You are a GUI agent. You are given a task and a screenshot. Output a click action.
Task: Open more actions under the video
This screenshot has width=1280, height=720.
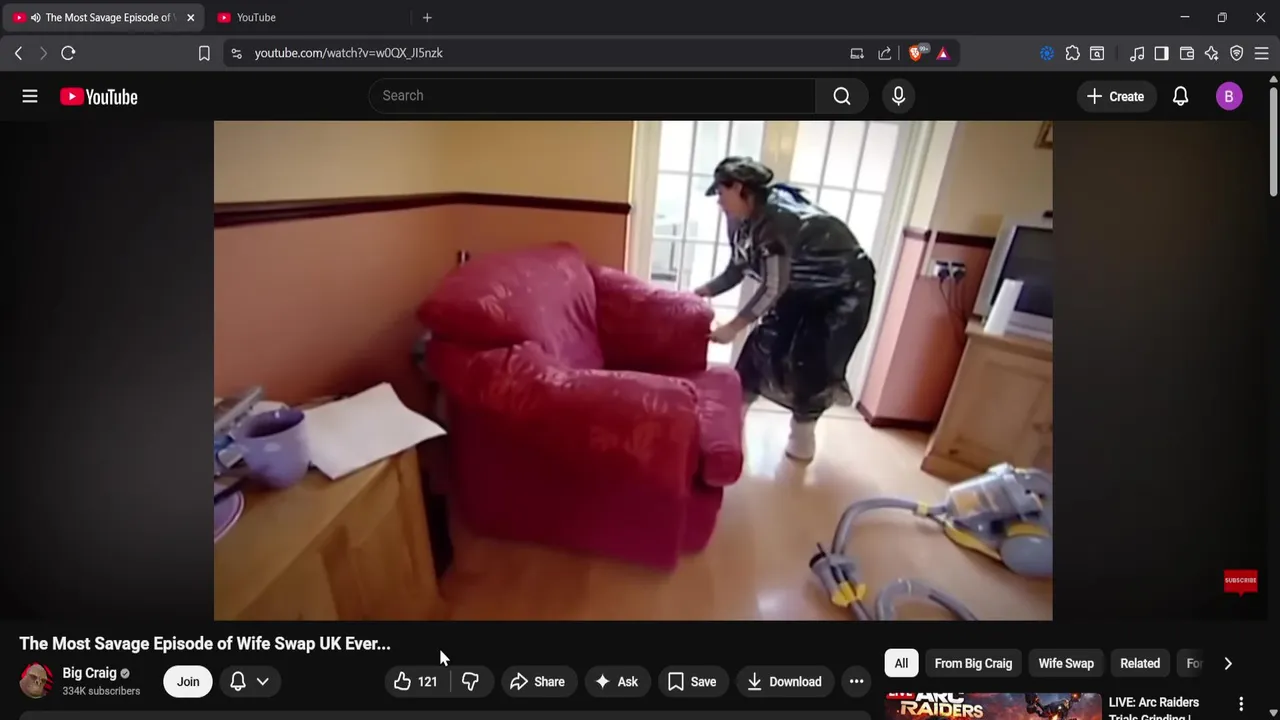856,681
